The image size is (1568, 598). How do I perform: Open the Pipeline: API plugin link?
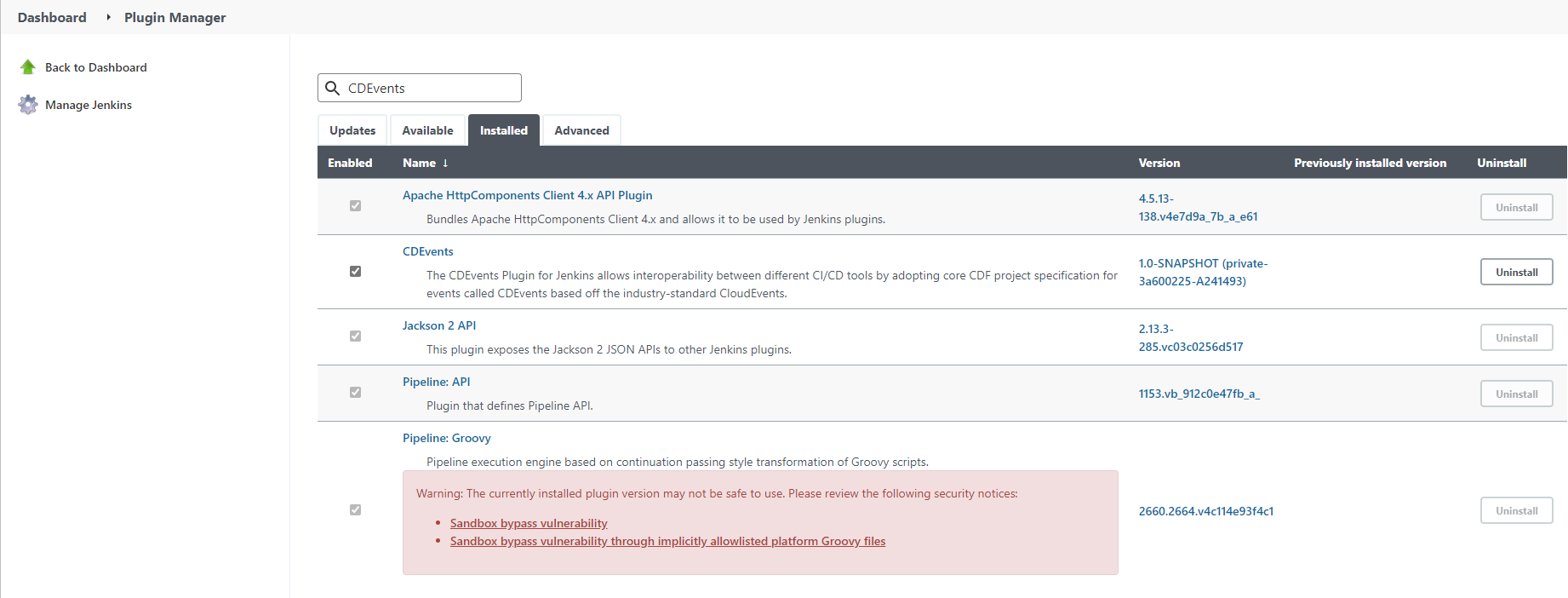click(x=437, y=382)
